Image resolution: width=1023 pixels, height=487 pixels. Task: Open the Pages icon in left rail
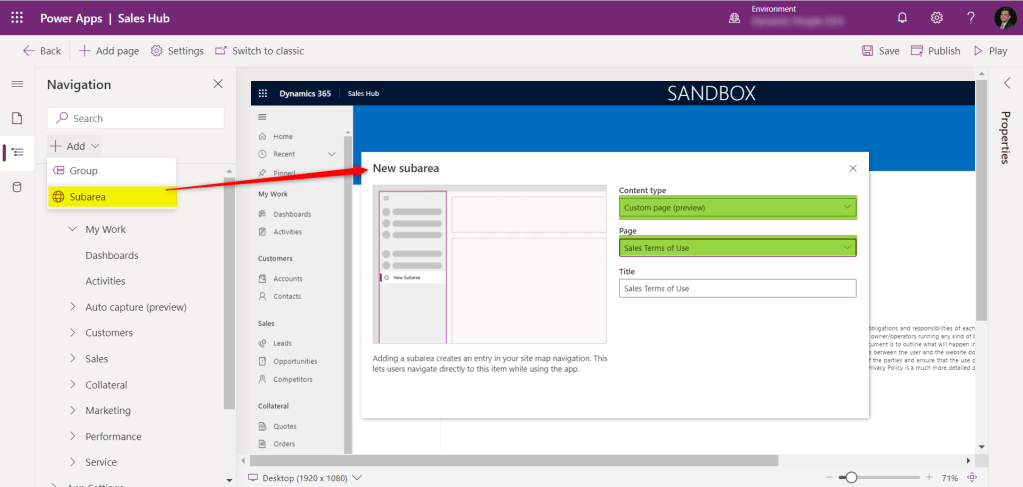coord(17,118)
